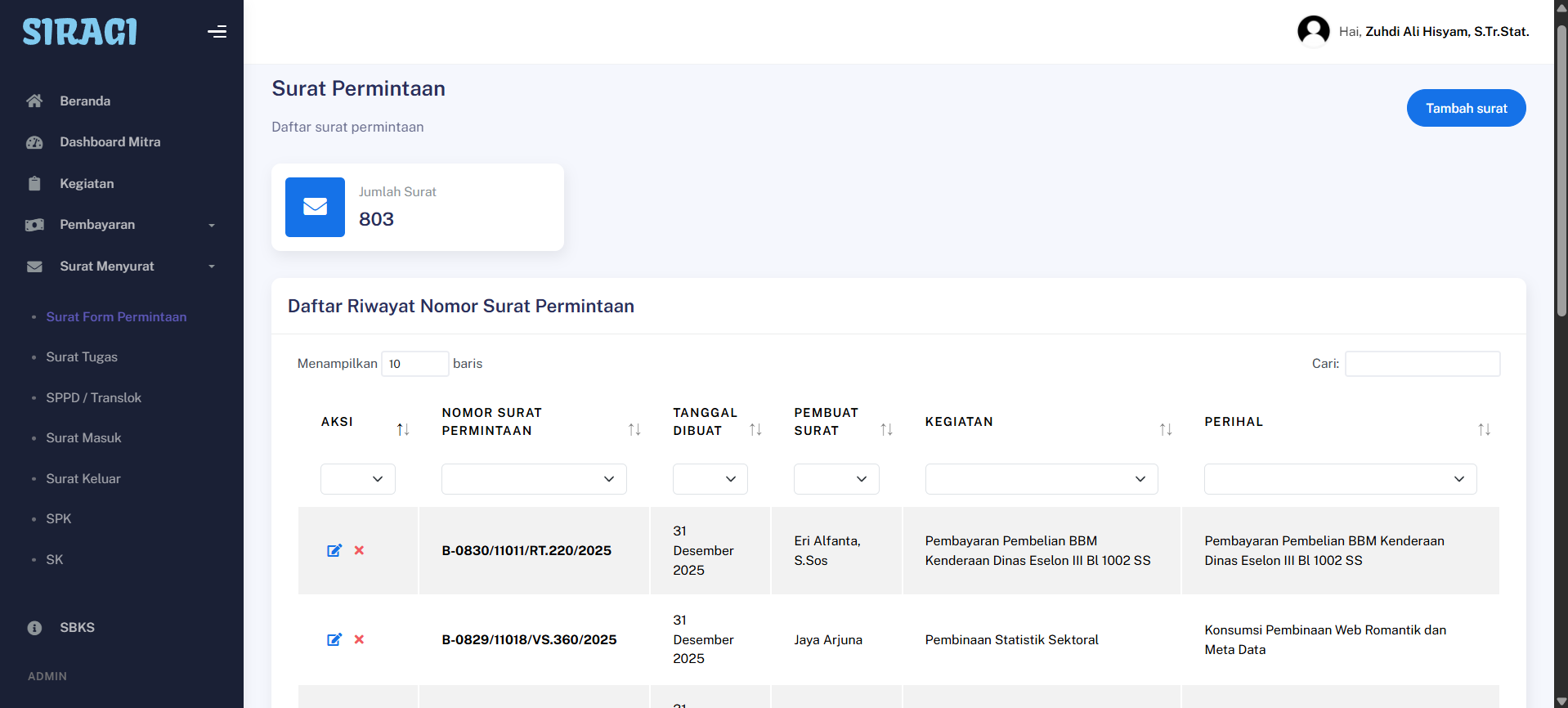The image size is (1568, 708).
Task: Sort table by Perihal column arrows
Action: click(1484, 429)
